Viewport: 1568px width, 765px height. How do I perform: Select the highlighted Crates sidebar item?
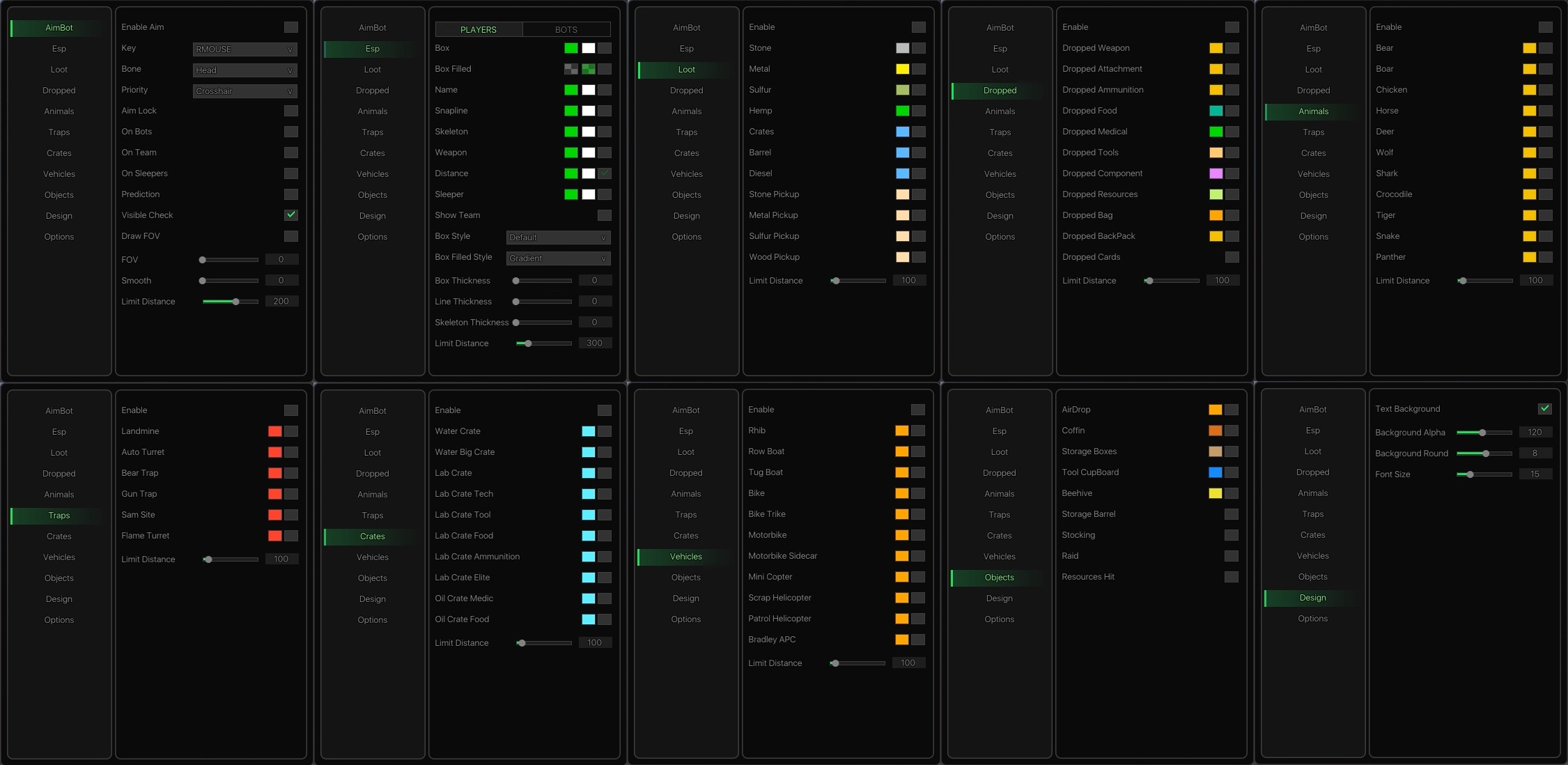click(373, 536)
